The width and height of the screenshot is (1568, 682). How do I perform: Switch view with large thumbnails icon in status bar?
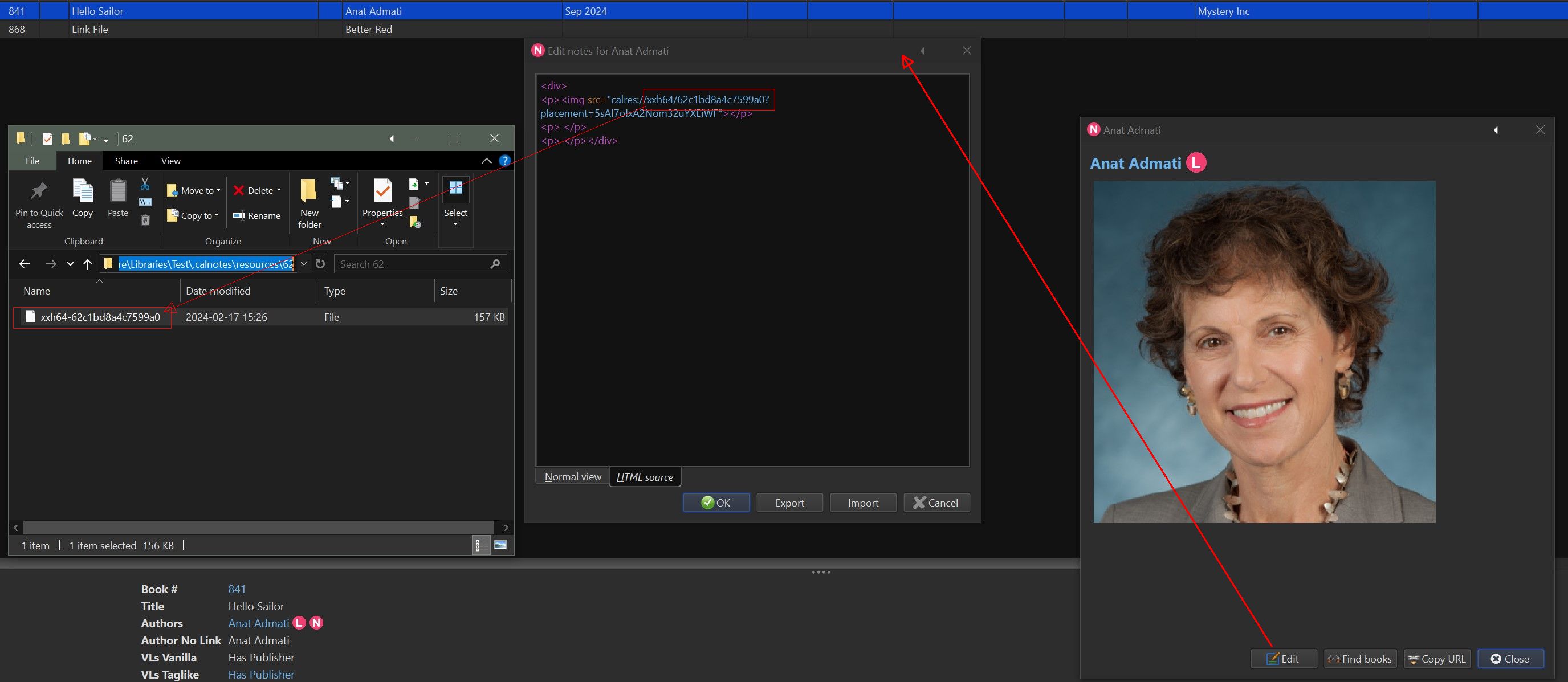500,545
